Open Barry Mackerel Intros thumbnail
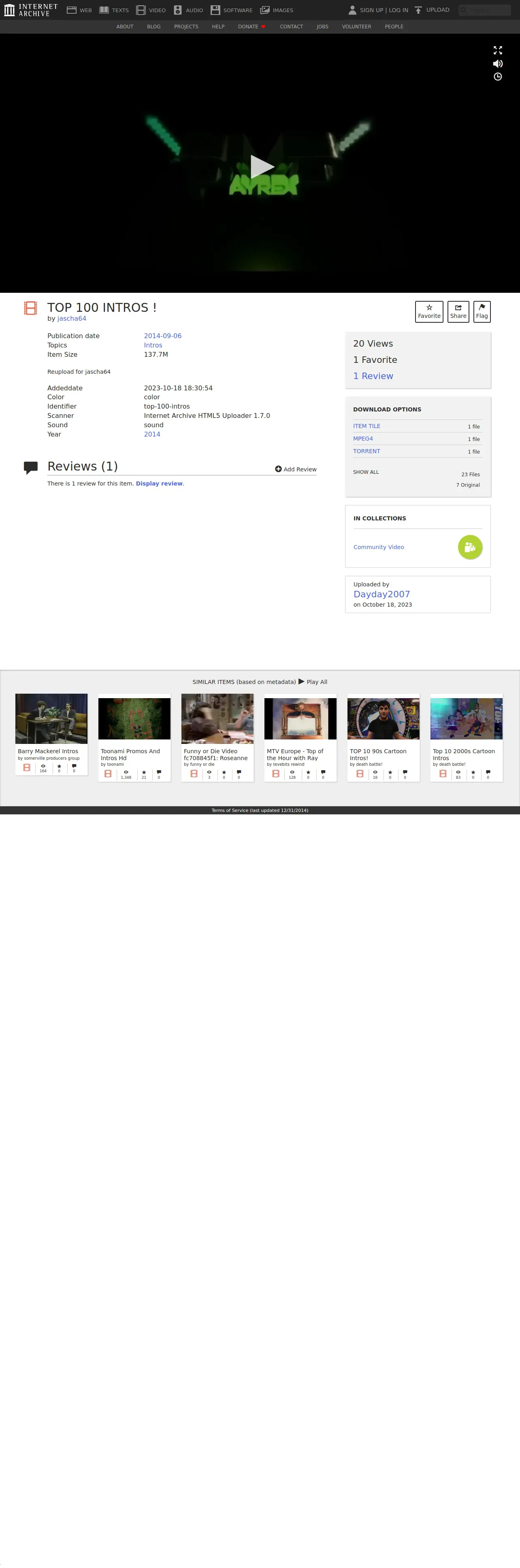 pos(51,719)
